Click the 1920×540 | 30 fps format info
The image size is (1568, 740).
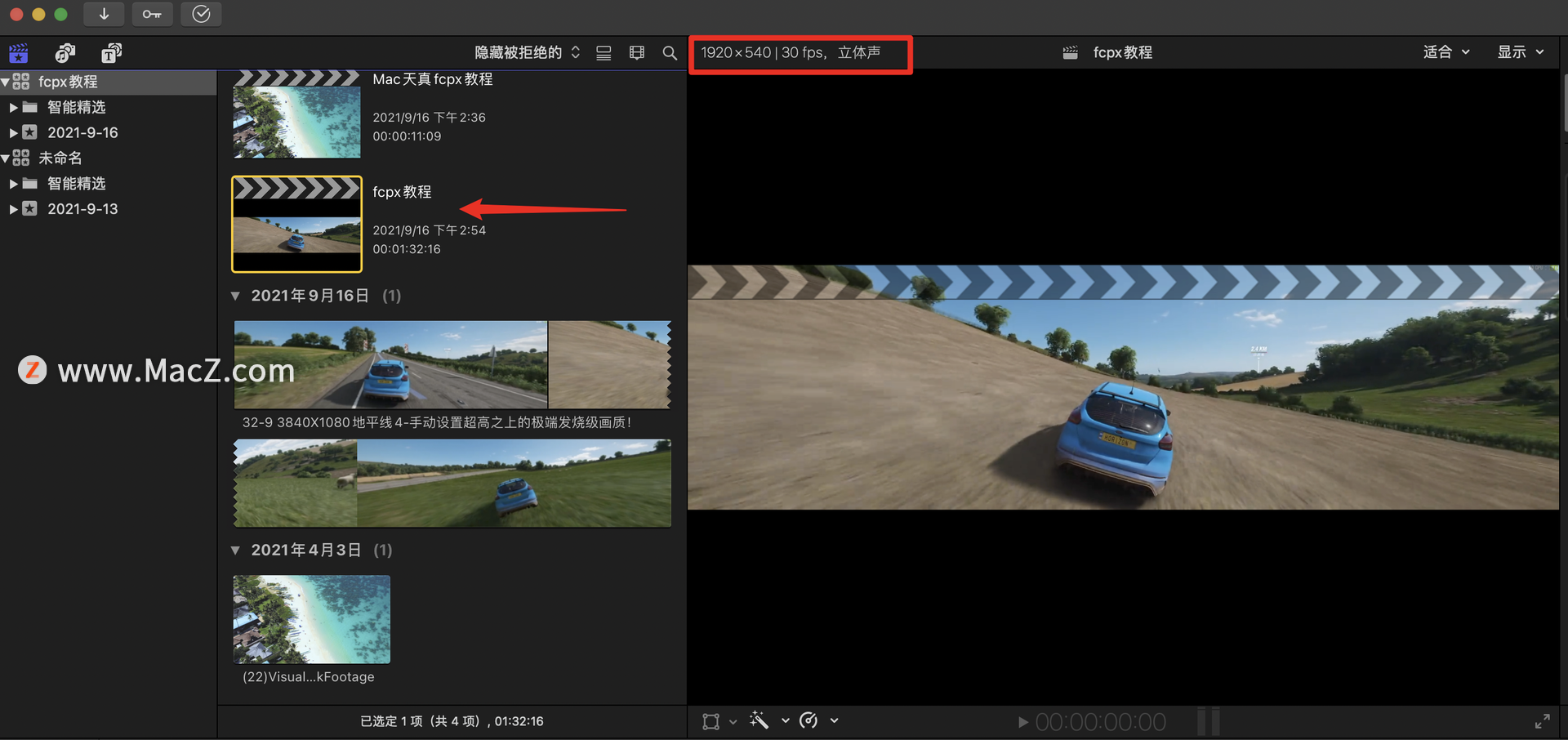coord(791,52)
